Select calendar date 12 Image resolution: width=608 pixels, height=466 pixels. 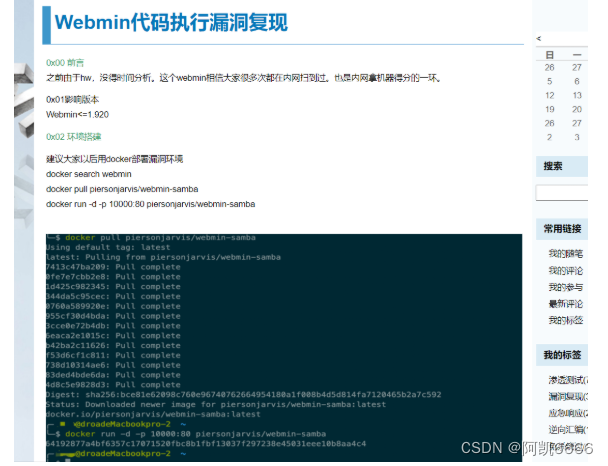click(x=549, y=95)
